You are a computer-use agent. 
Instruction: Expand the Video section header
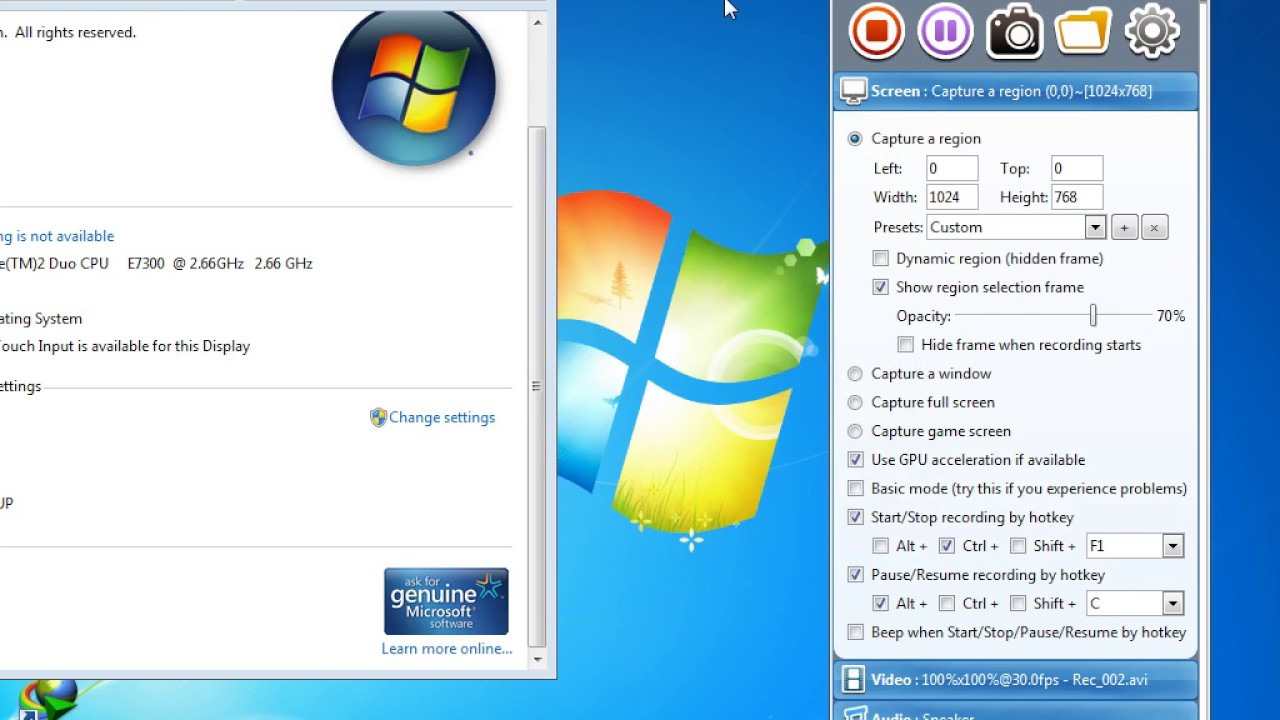[1015, 680]
